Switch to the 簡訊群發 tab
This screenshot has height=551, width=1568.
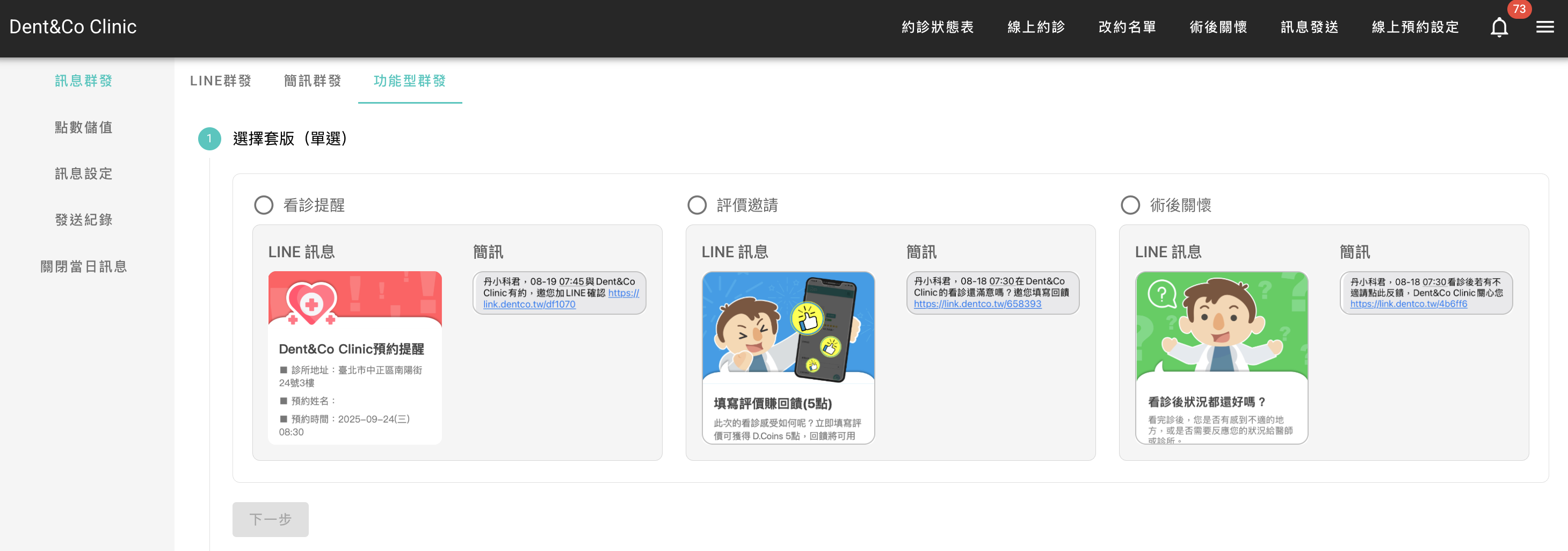(x=313, y=81)
